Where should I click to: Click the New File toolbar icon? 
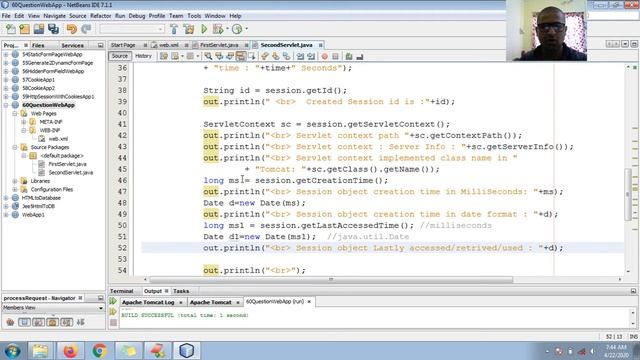(11, 29)
